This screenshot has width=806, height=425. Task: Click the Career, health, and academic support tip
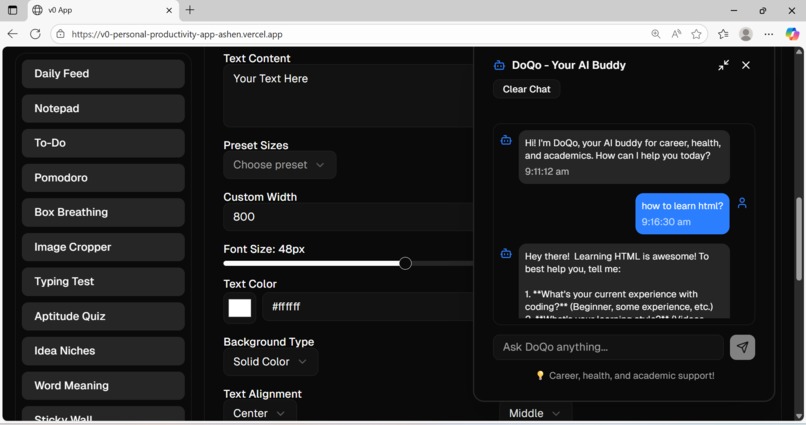point(625,376)
